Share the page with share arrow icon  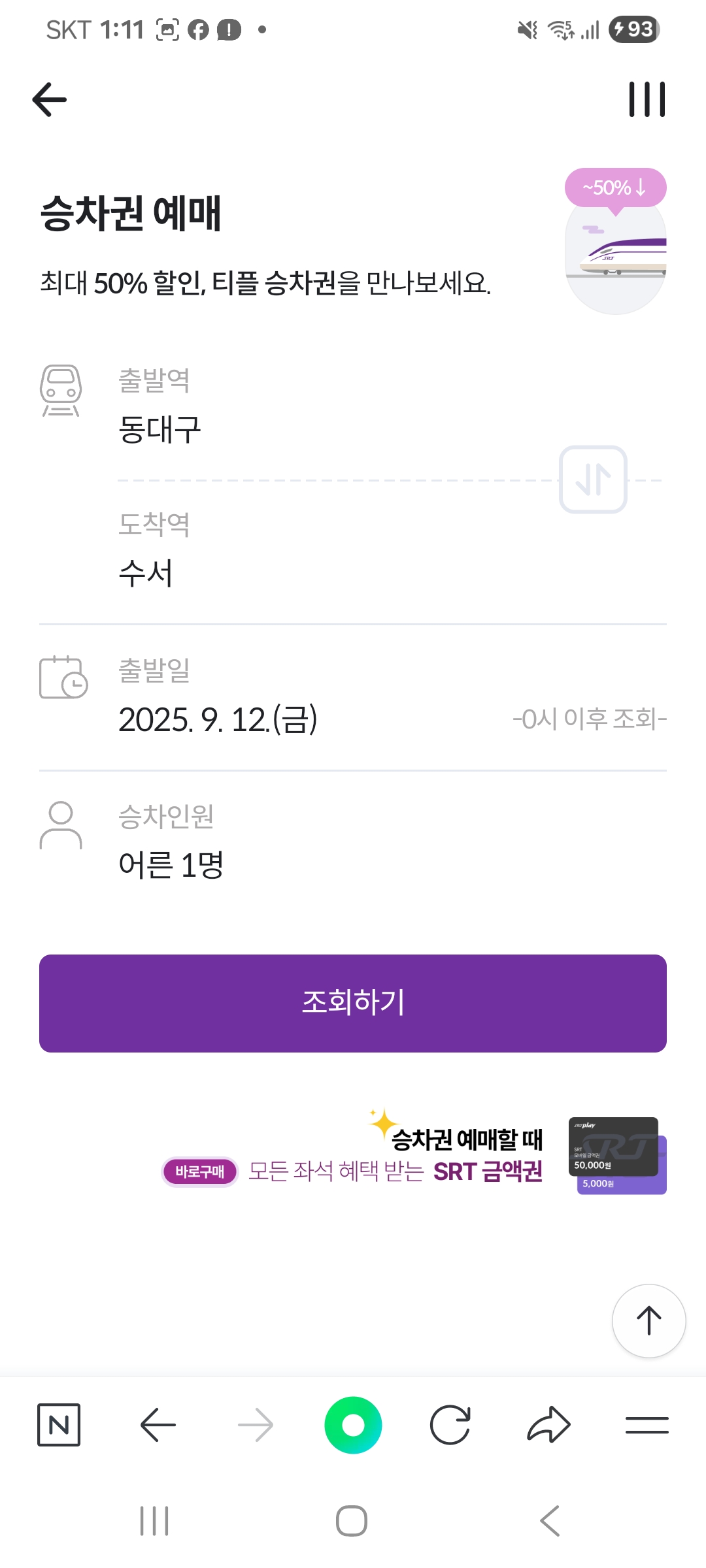click(x=549, y=1424)
